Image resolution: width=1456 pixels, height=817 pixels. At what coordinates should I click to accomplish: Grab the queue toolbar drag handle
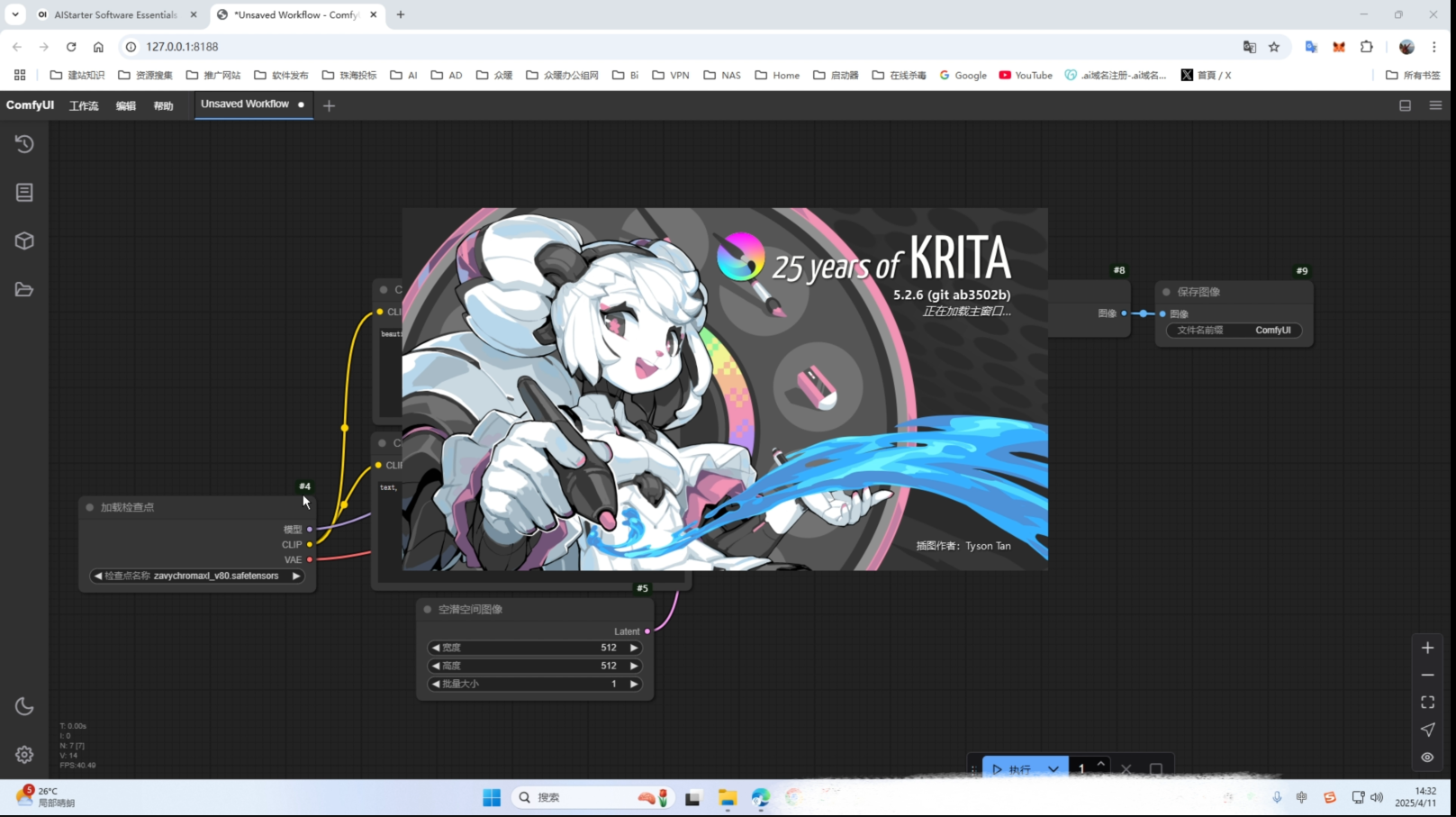973,770
